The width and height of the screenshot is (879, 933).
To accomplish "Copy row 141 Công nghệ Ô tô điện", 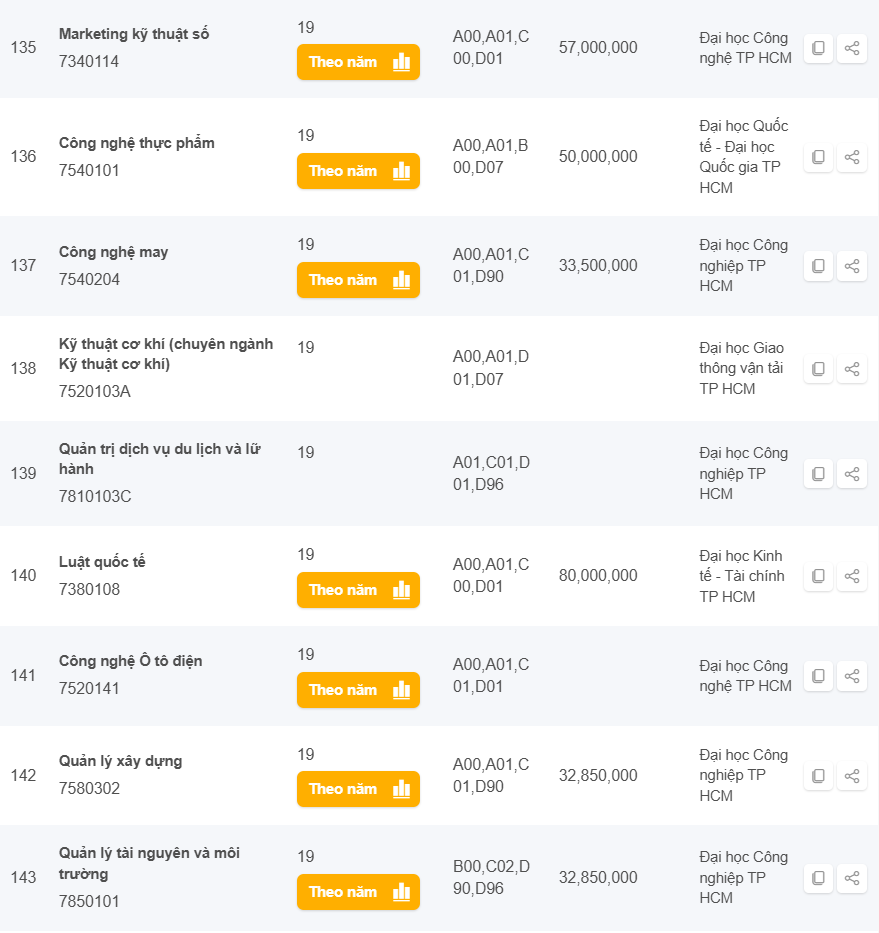I will [x=818, y=676].
